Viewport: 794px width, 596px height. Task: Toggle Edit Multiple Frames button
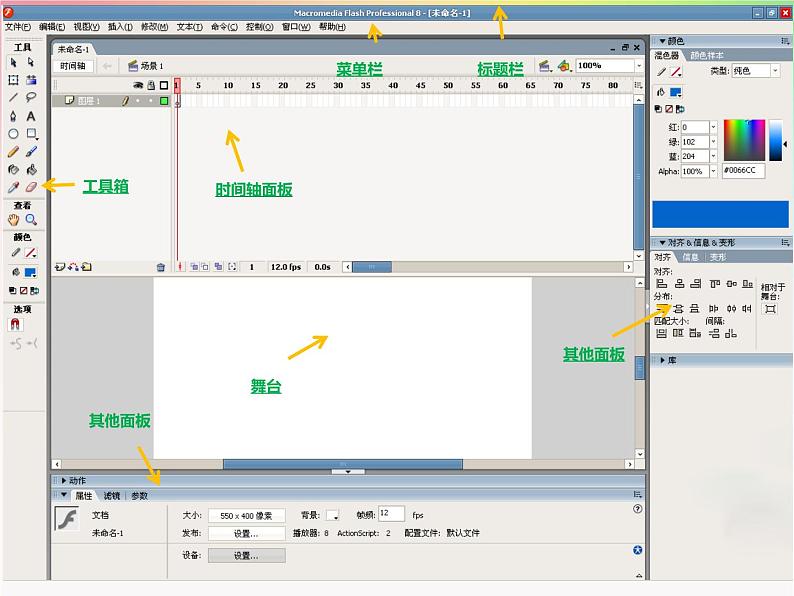click(x=218, y=267)
